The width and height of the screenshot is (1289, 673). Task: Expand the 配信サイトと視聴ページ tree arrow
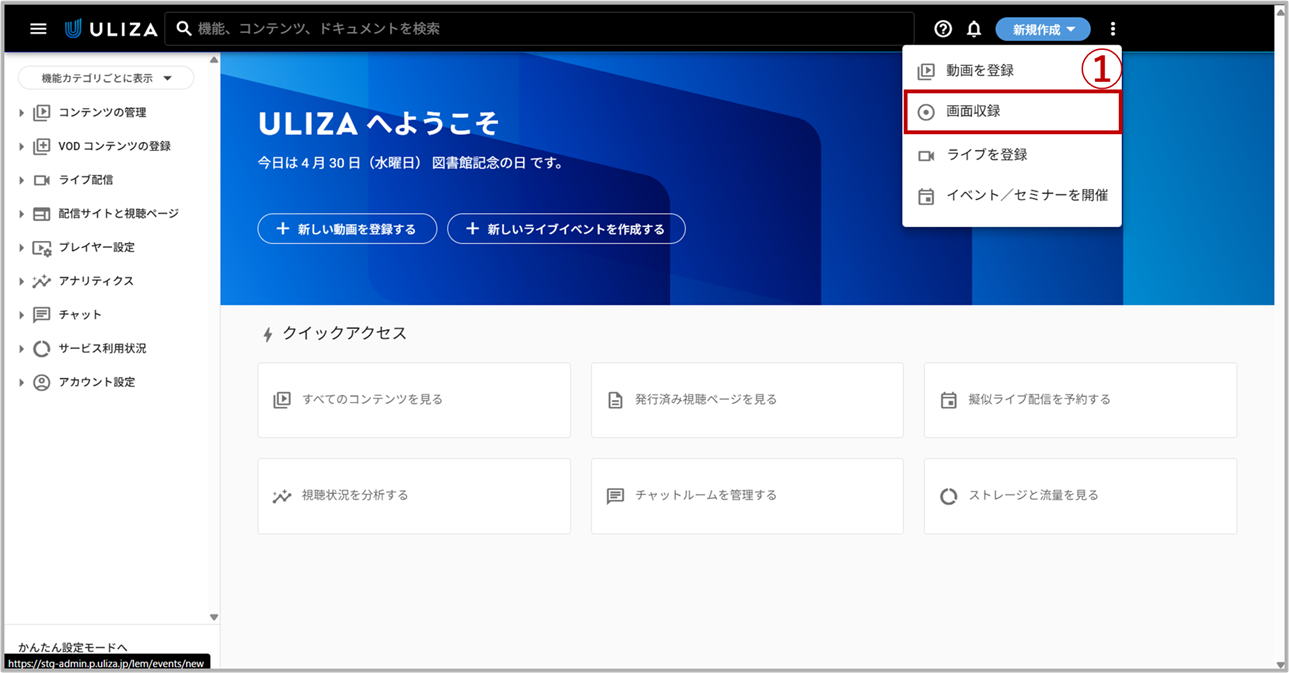21,214
